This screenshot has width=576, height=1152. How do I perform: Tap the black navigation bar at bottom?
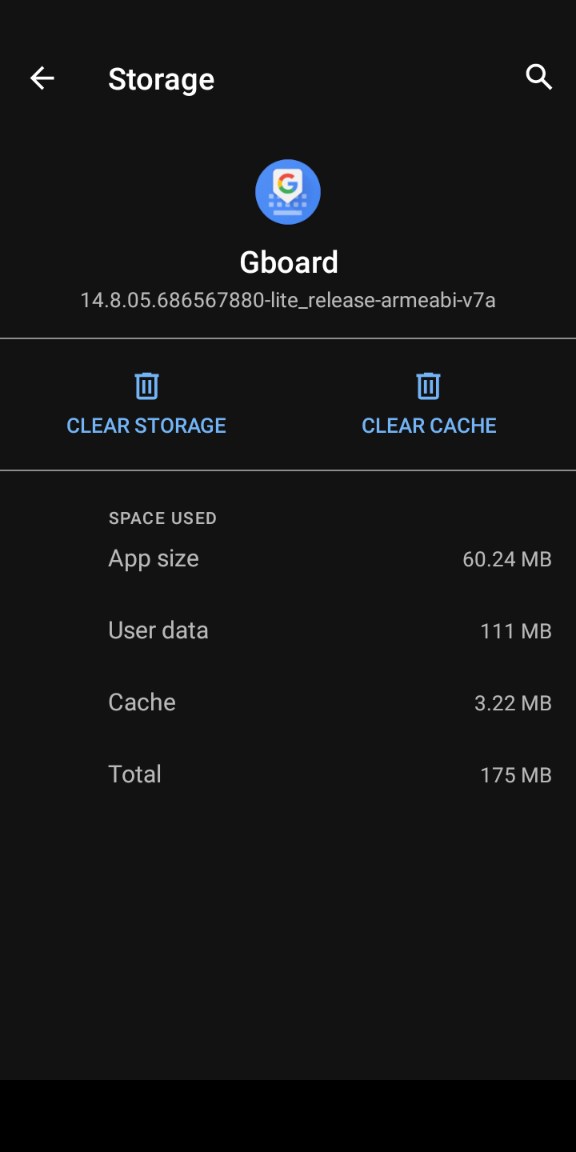(288, 1116)
